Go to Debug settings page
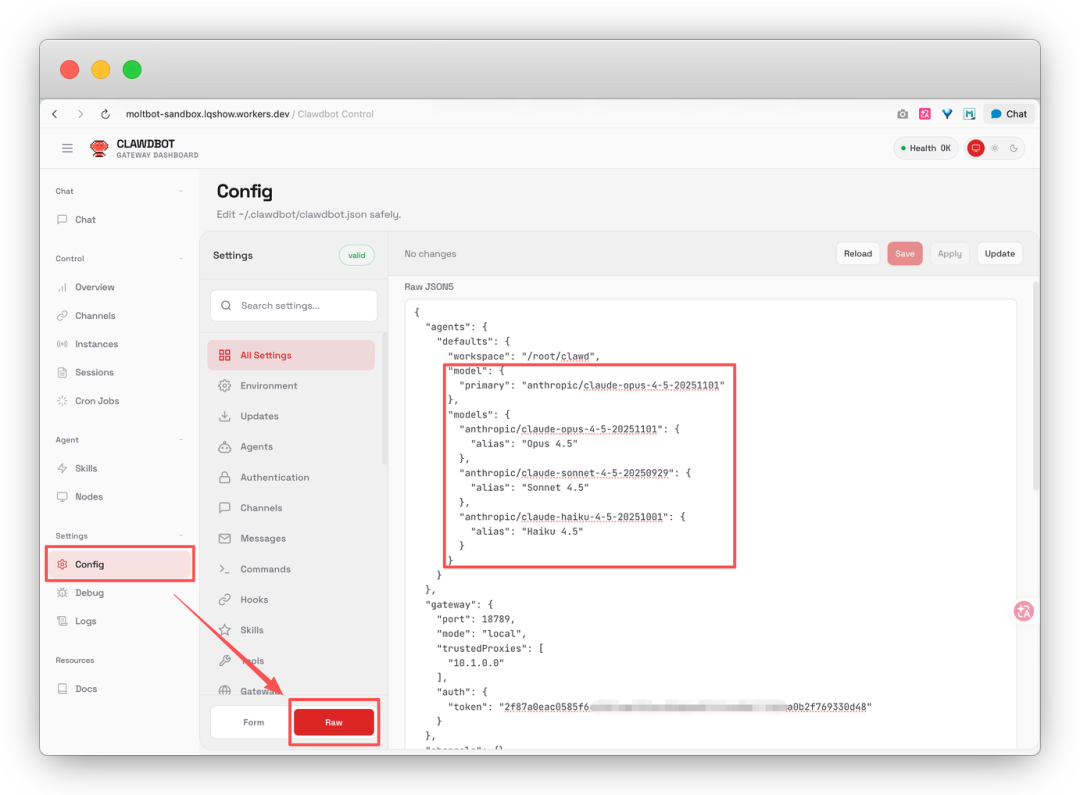 tap(89, 593)
